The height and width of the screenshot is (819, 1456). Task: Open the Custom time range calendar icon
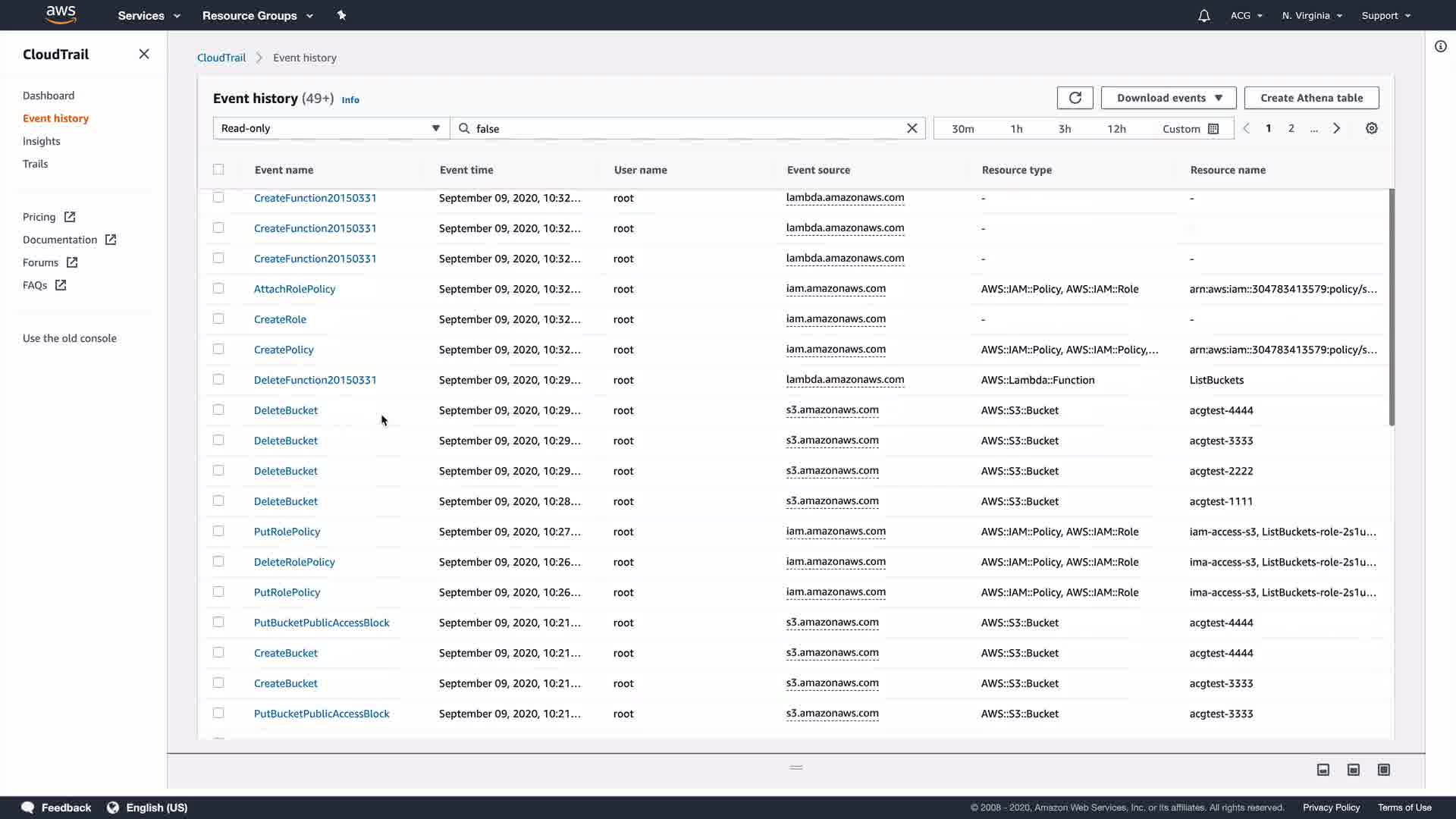point(1213,129)
